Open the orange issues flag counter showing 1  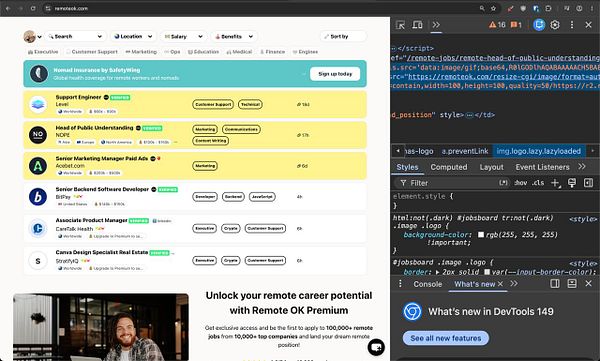click(516, 25)
